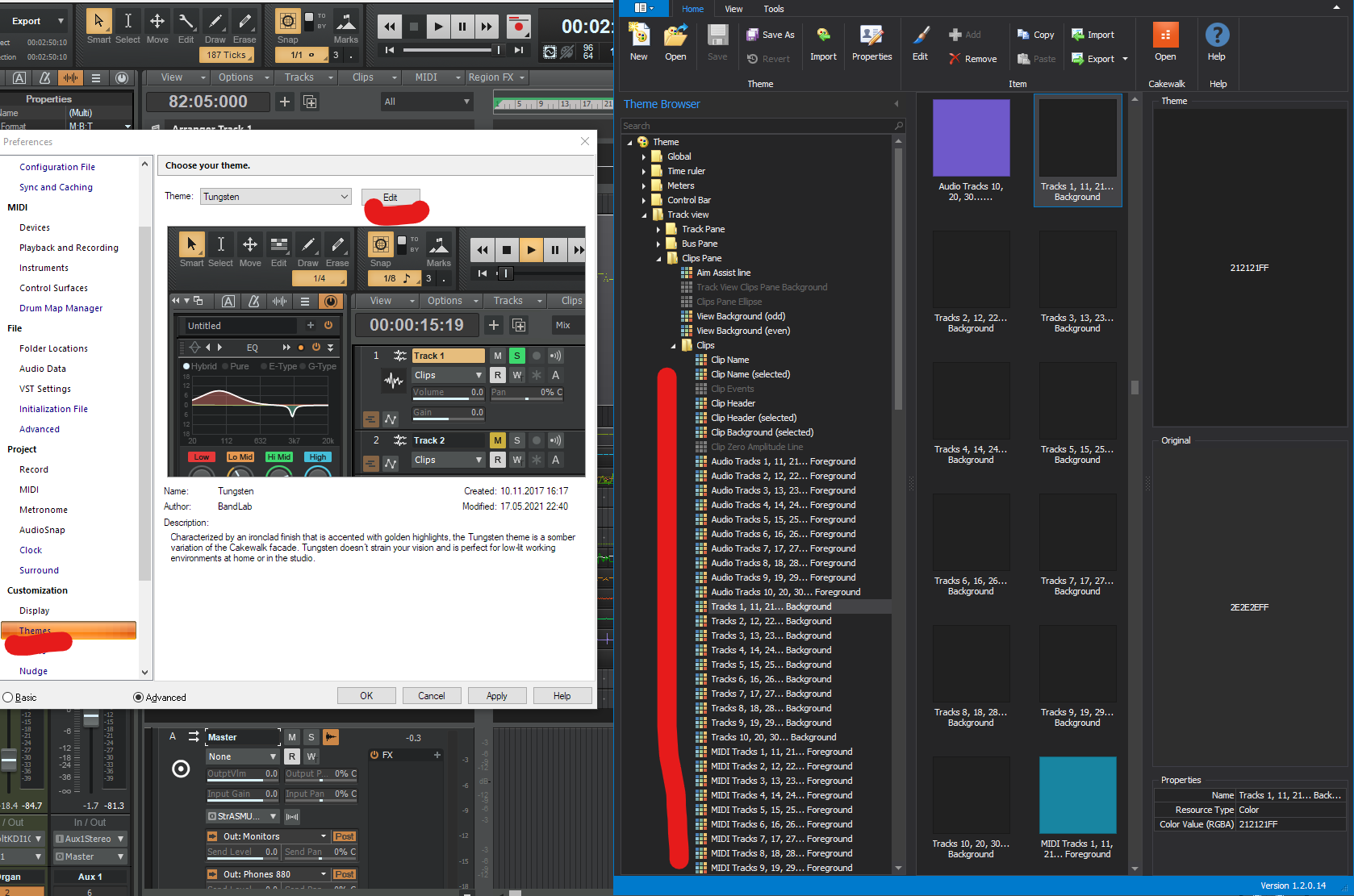Viewport: 1354px width, 896px height.
Task: Click Help question mark icon
Action: 1217,42
